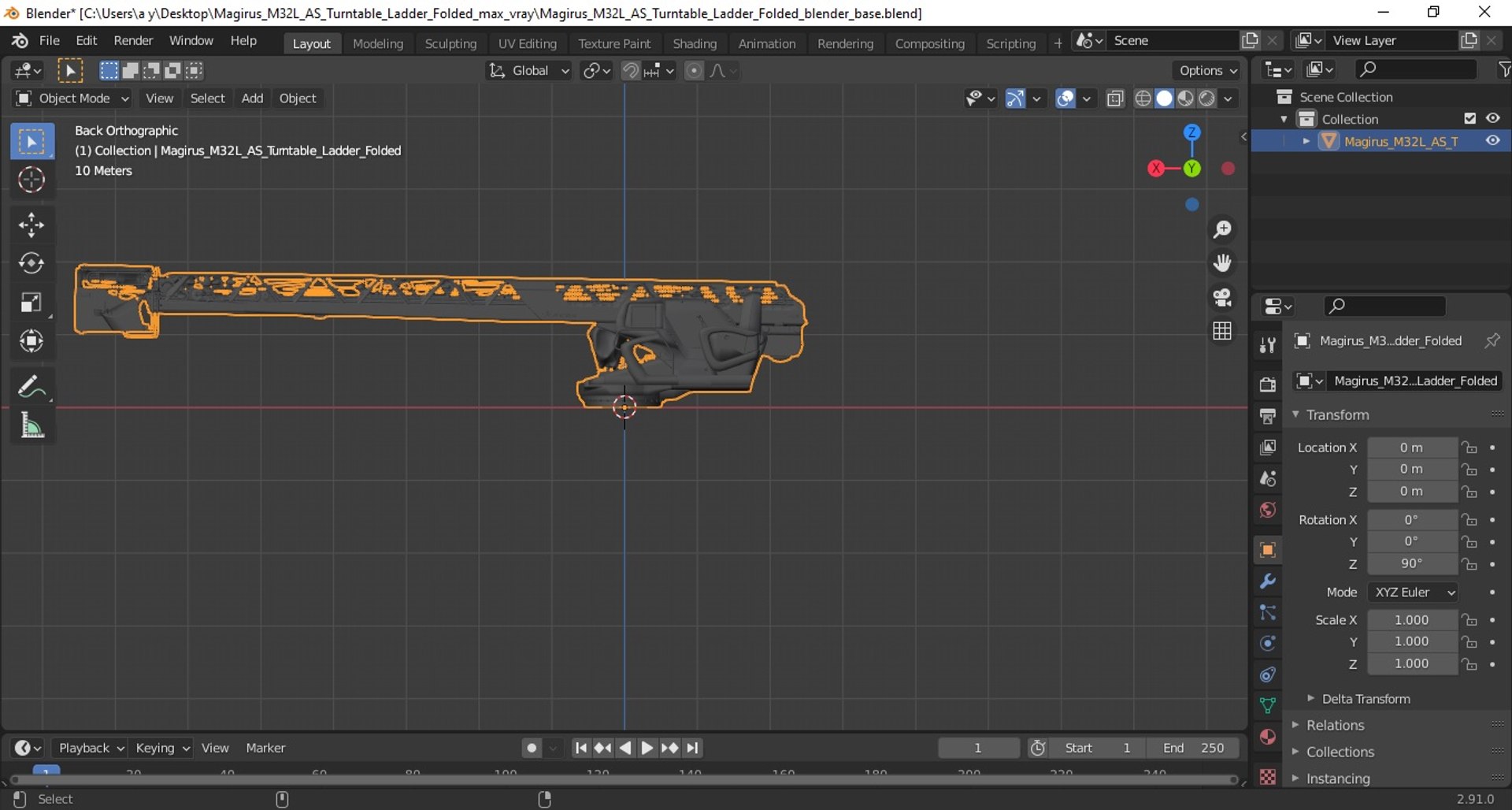Toggle snapping magnet in header

click(630, 71)
